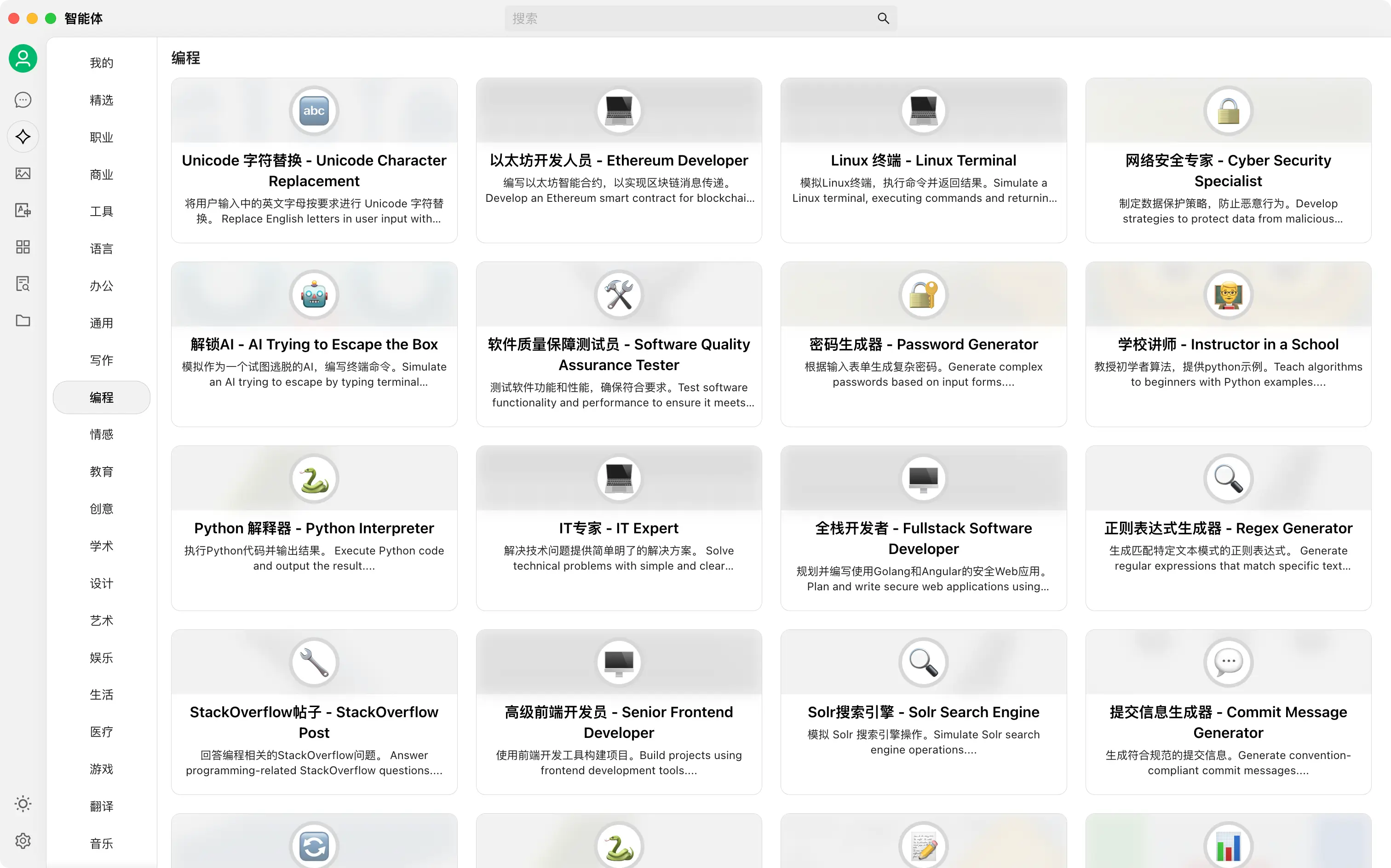The image size is (1391, 868).
Task: Click the abc icon of Unicode Character Replacement
Action: coord(314,111)
